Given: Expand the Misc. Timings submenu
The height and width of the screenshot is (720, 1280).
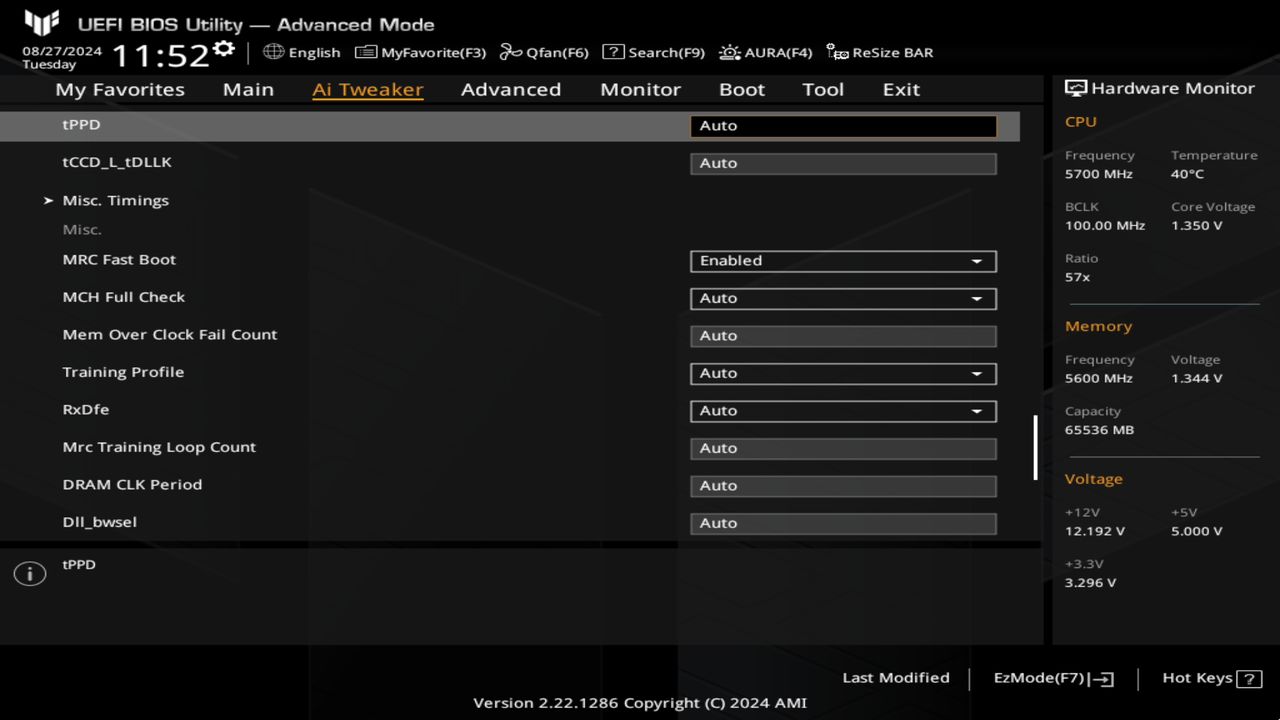Looking at the screenshot, I should 116,200.
